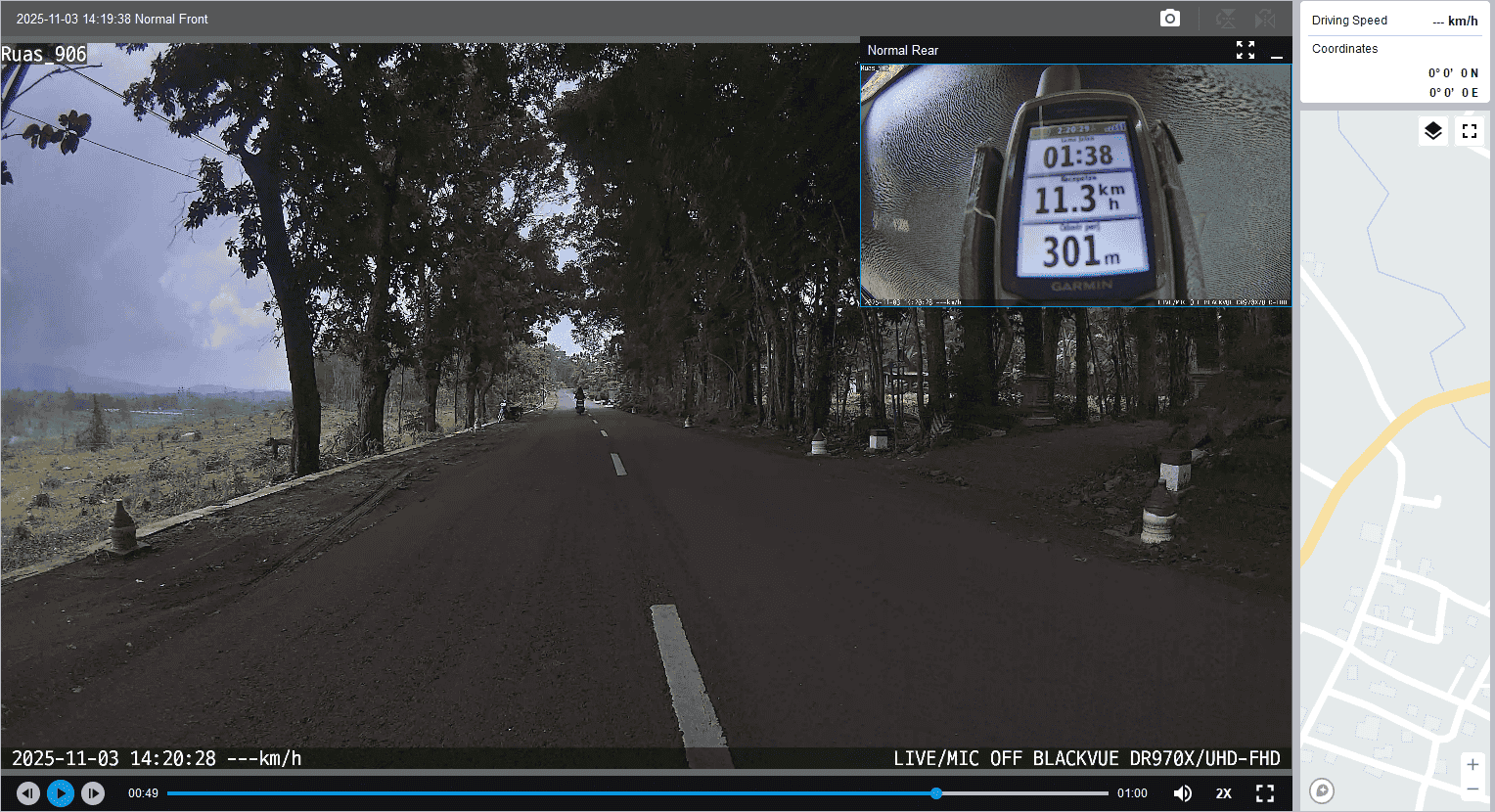Mute the video sound
Image resolution: width=1495 pixels, height=812 pixels.
(1182, 793)
